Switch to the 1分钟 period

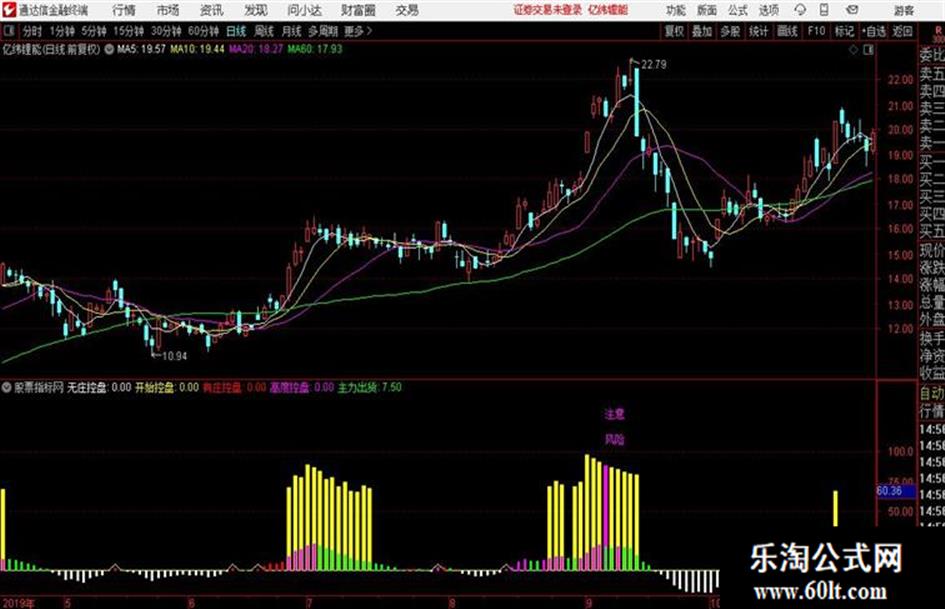(61, 31)
